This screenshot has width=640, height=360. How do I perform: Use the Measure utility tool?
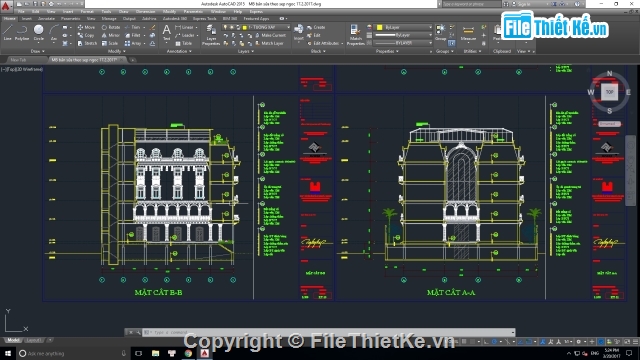coord(468,33)
